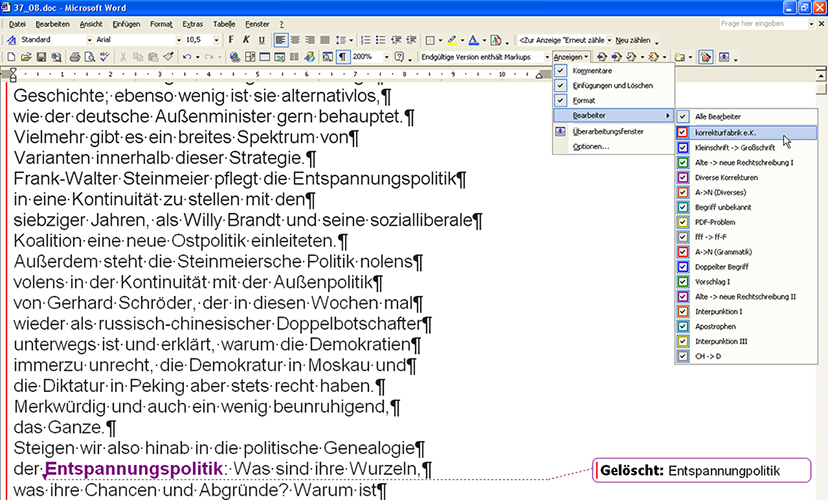Viewport: 828px width, 500px height.
Task: Click the highlight color marker
Action: pyautogui.click(x=451, y=40)
